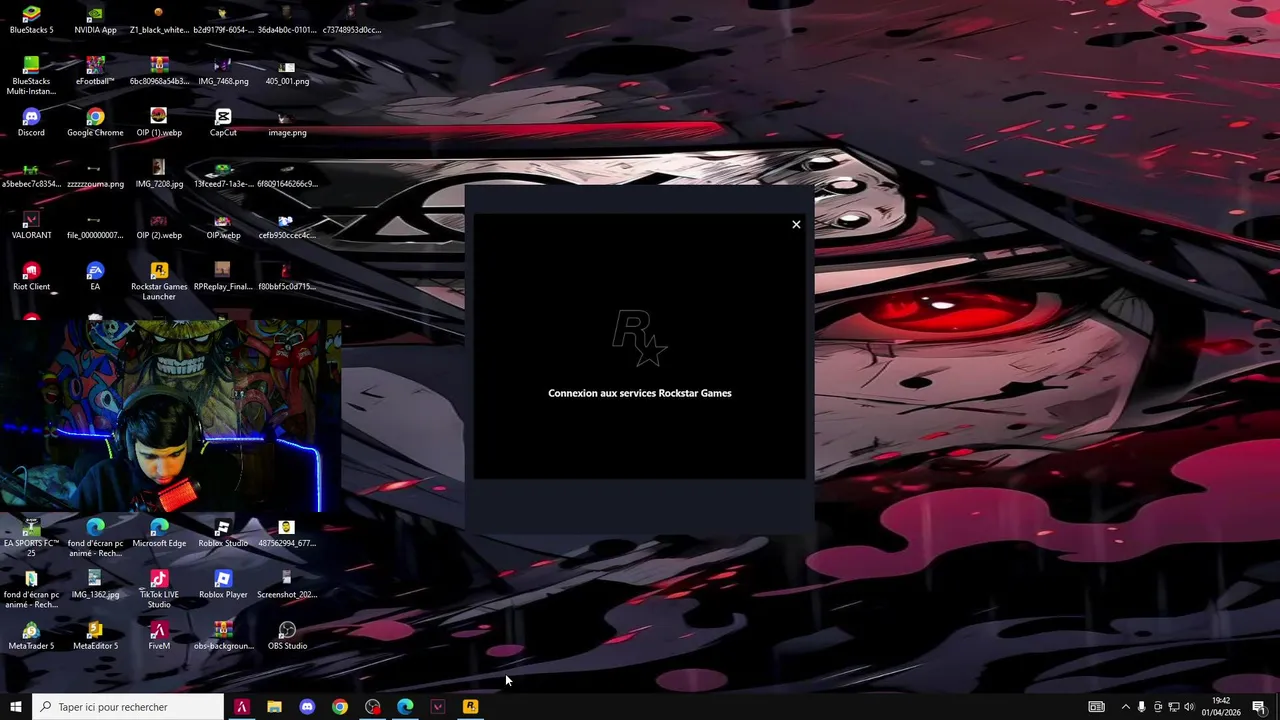The height and width of the screenshot is (720, 1280).
Task: Select Riot Client desktop shortcut
Action: pyautogui.click(x=31, y=277)
